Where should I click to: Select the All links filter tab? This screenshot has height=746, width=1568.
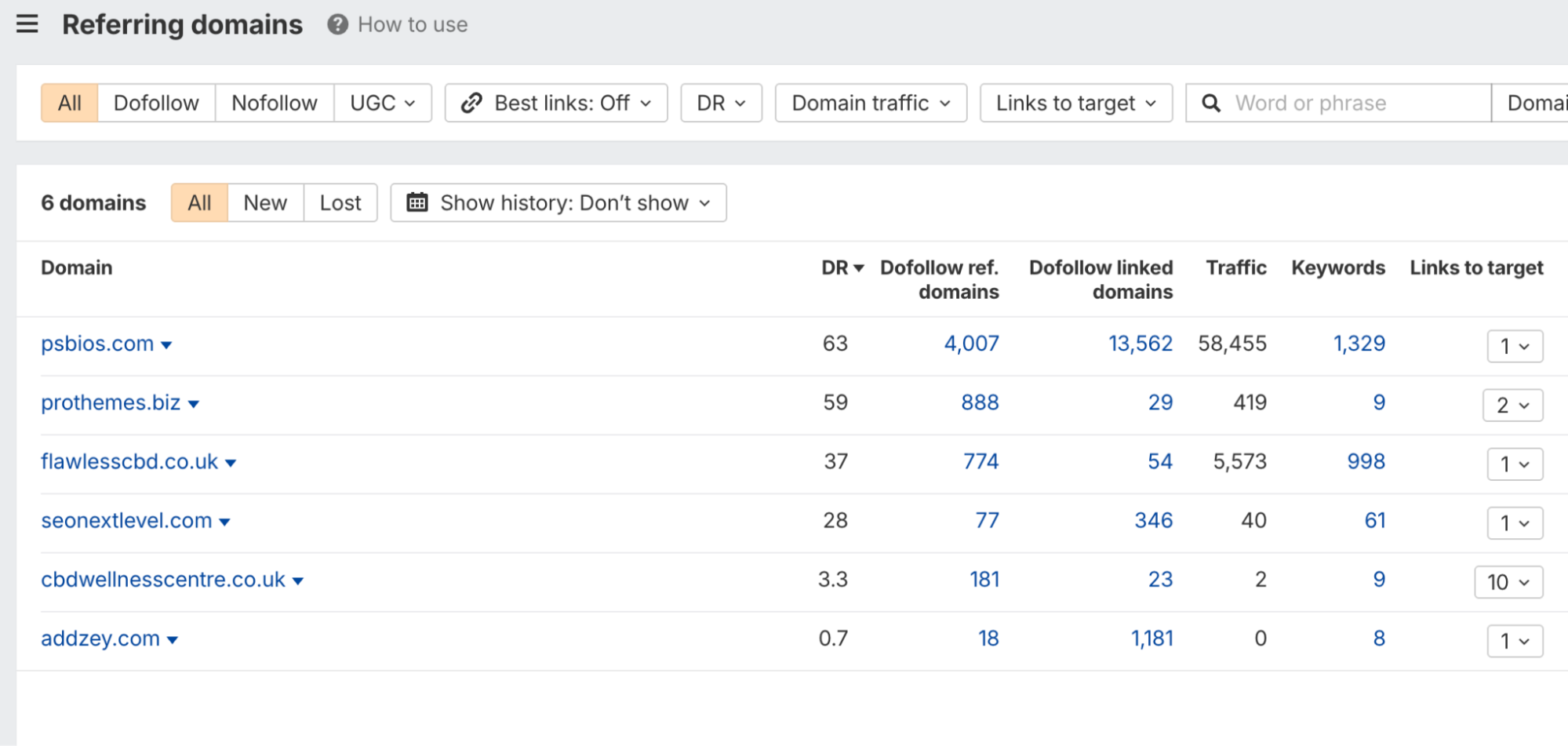point(69,103)
